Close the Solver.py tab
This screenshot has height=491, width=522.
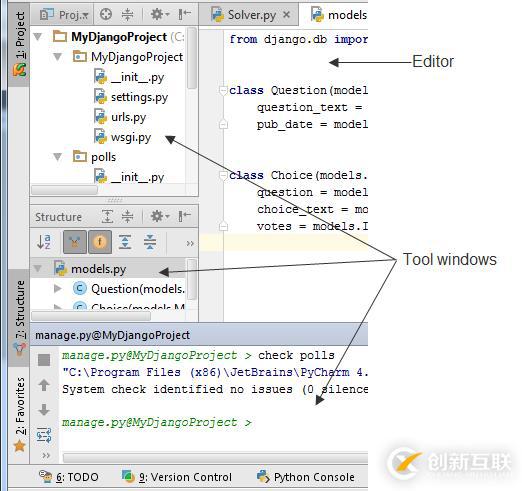coord(286,15)
